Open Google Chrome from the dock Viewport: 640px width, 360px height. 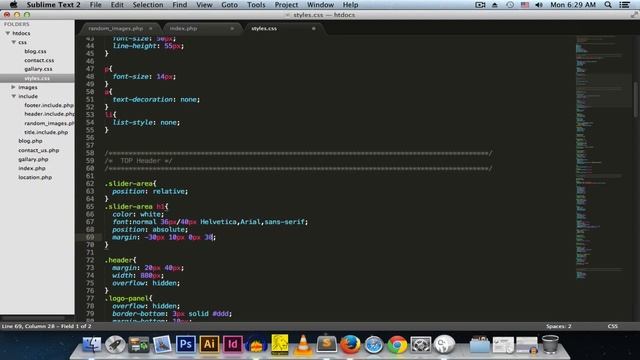[x=397, y=344]
